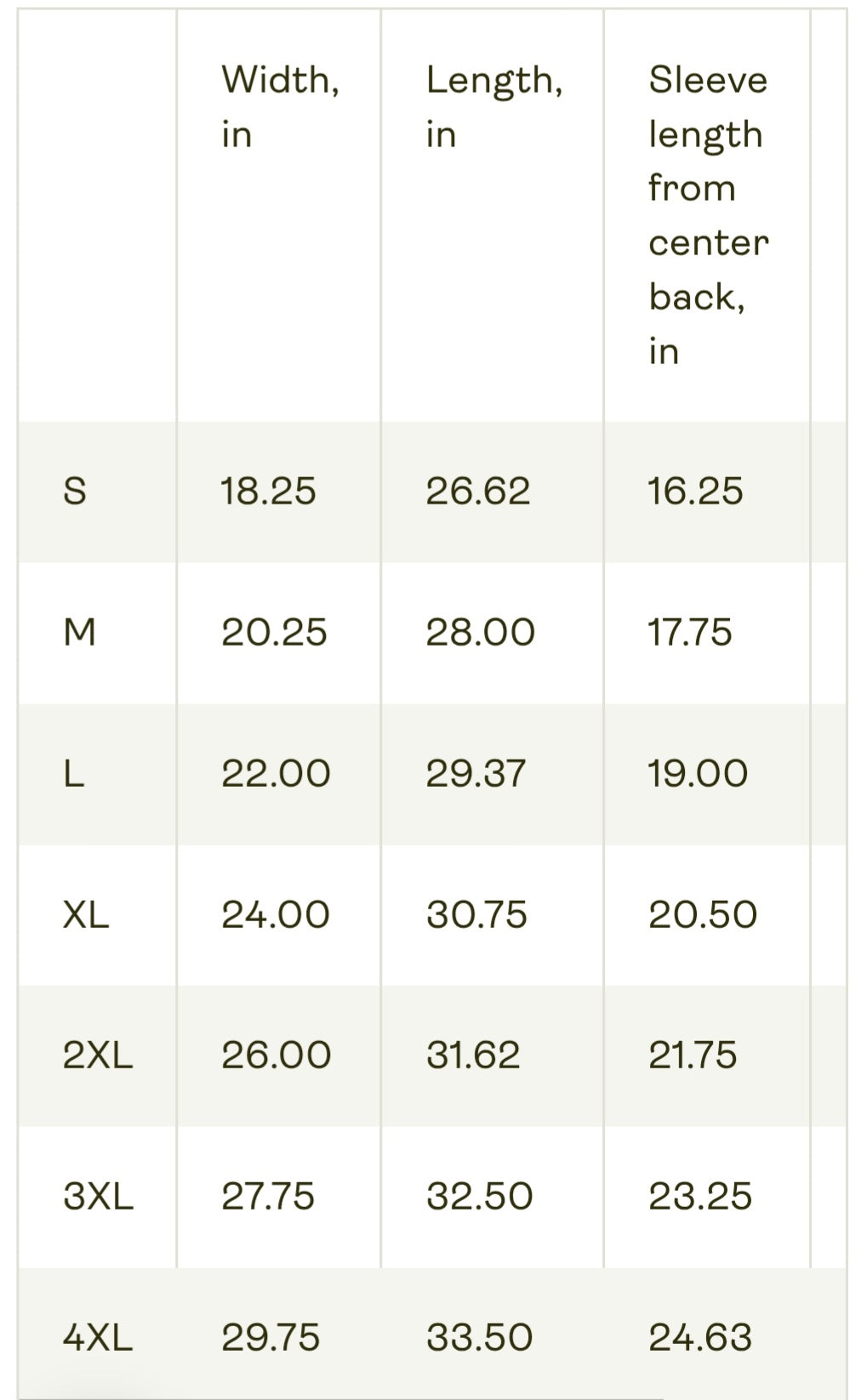Select the M size row label
Image resolution: width=861 pixels, height=1400 pixels.
click(x=79, y=632)
